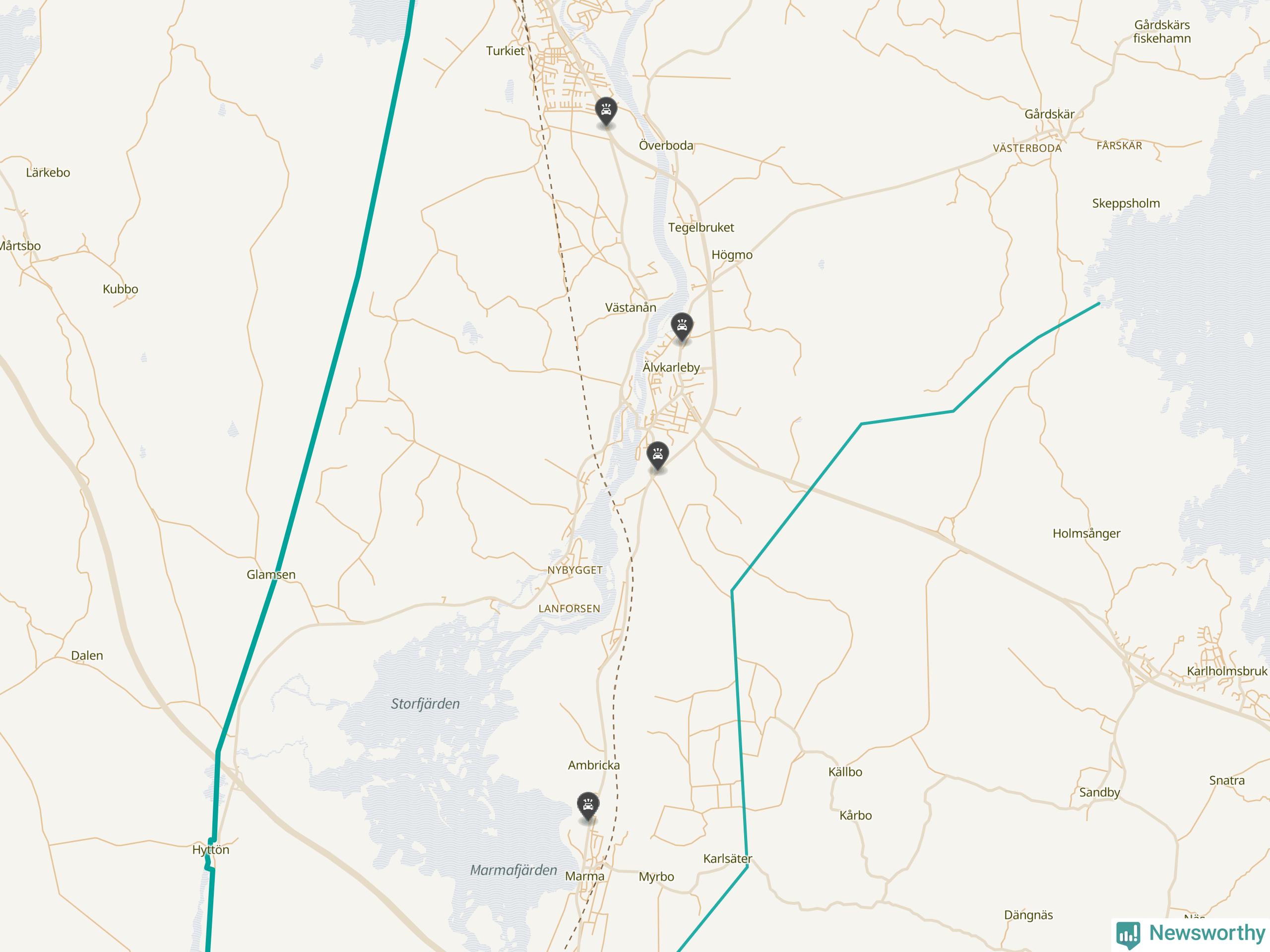Select the Marma town label
Image resolution: width=1270 pixels, height=952 pixels.
coord(584,876)
